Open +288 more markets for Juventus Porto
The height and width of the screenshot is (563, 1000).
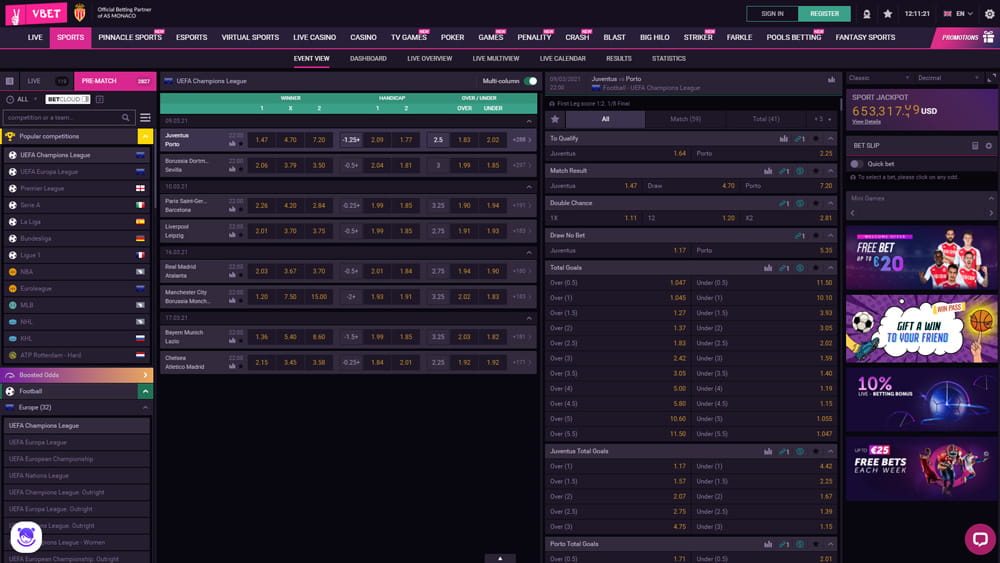[x=522, y=140]
